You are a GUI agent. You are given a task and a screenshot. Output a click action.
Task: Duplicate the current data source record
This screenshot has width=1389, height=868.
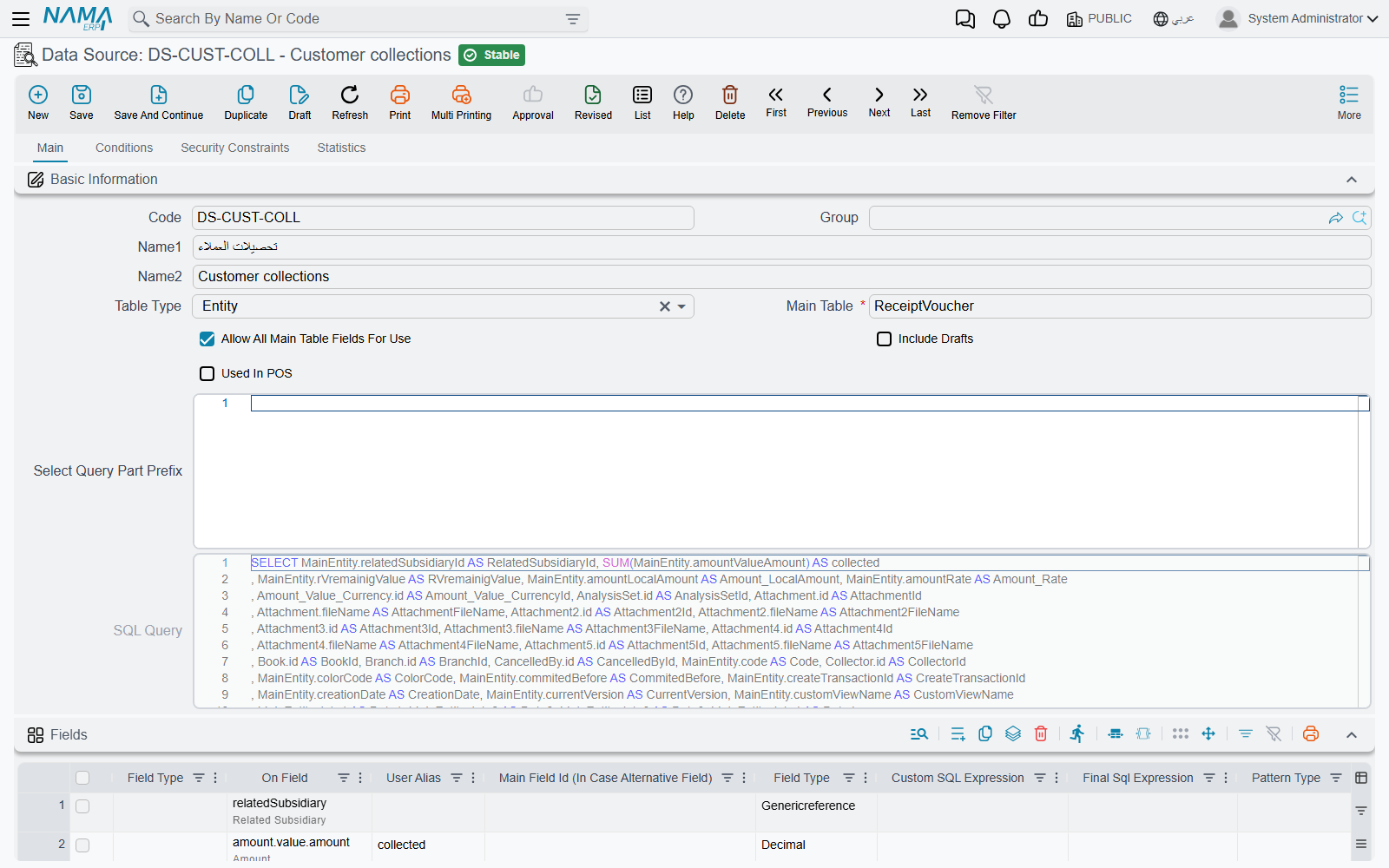coord(246,102)
